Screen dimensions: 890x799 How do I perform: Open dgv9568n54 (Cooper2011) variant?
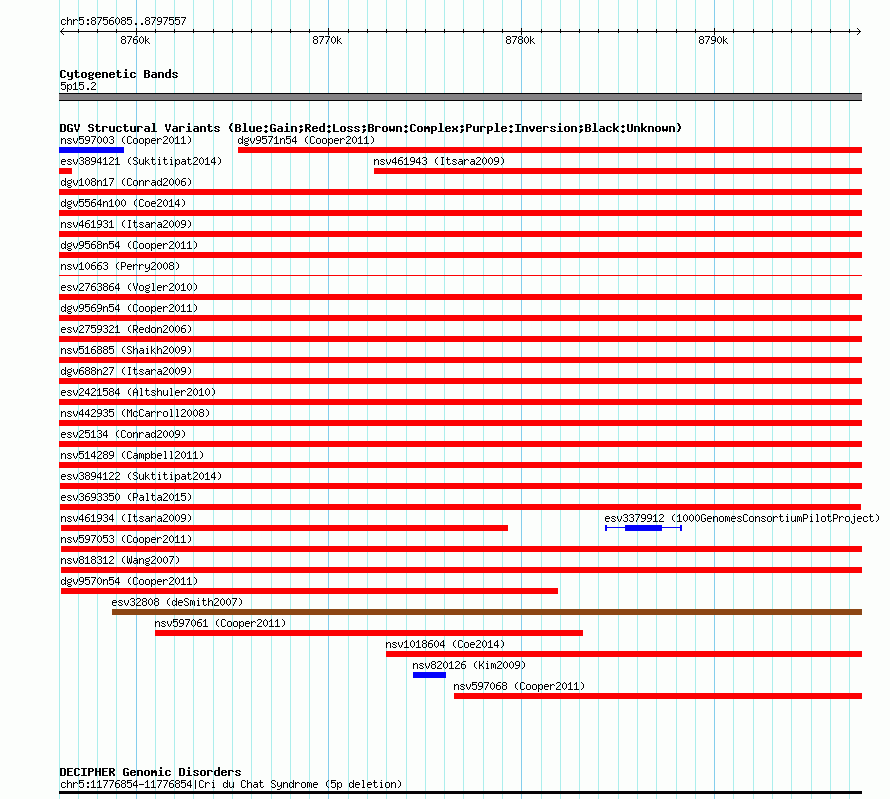pos(129,245)
